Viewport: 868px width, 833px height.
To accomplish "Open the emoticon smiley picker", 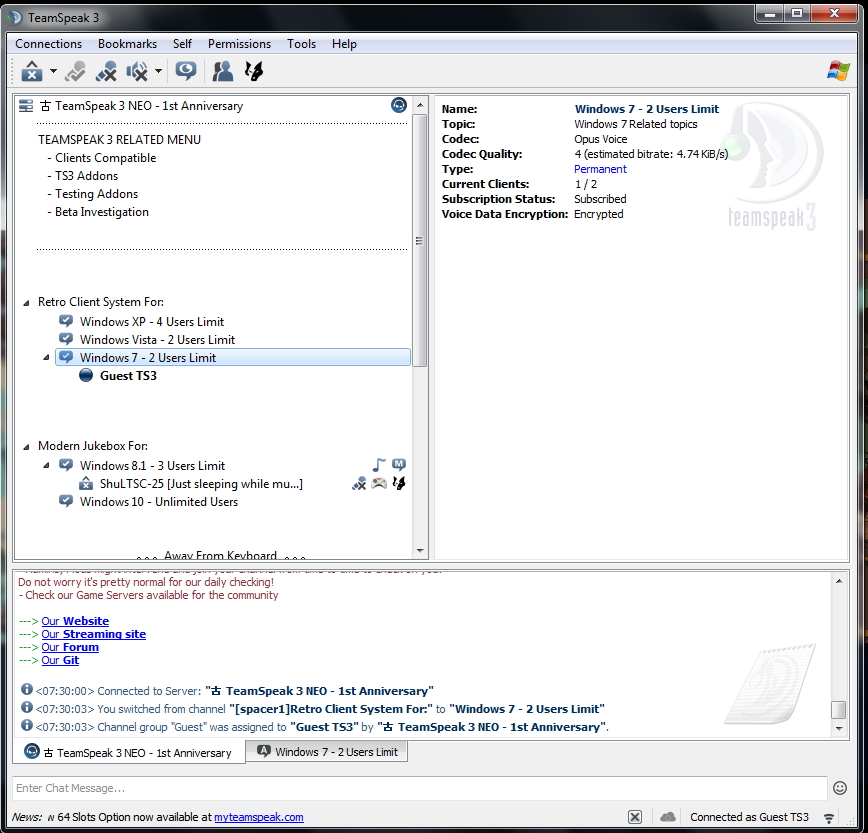I will point(840,788).
